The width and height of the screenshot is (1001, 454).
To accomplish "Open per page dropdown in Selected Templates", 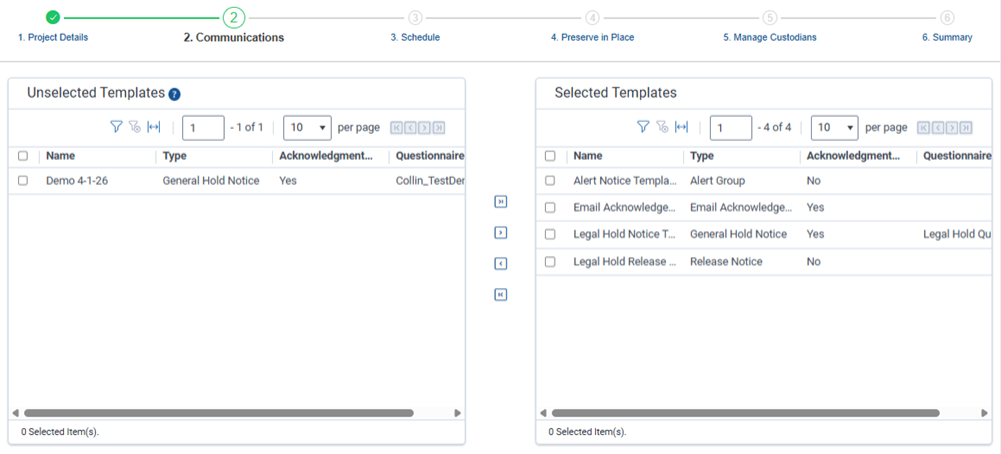I will (834, 128).
